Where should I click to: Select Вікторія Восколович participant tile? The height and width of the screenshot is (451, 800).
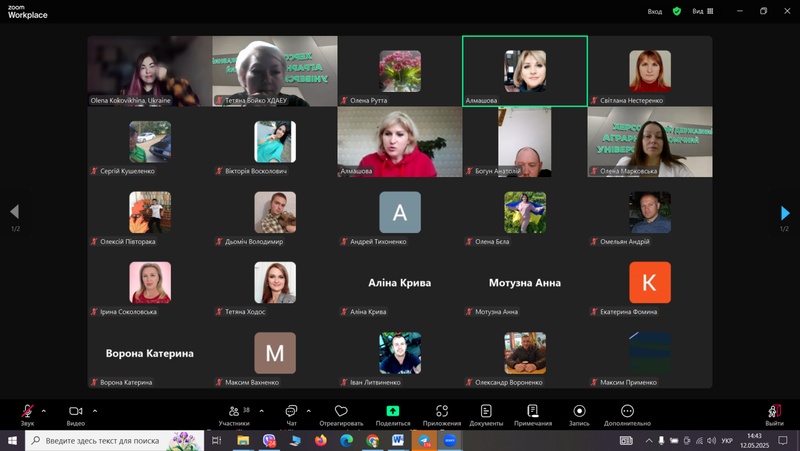click(x=275, y=142)
